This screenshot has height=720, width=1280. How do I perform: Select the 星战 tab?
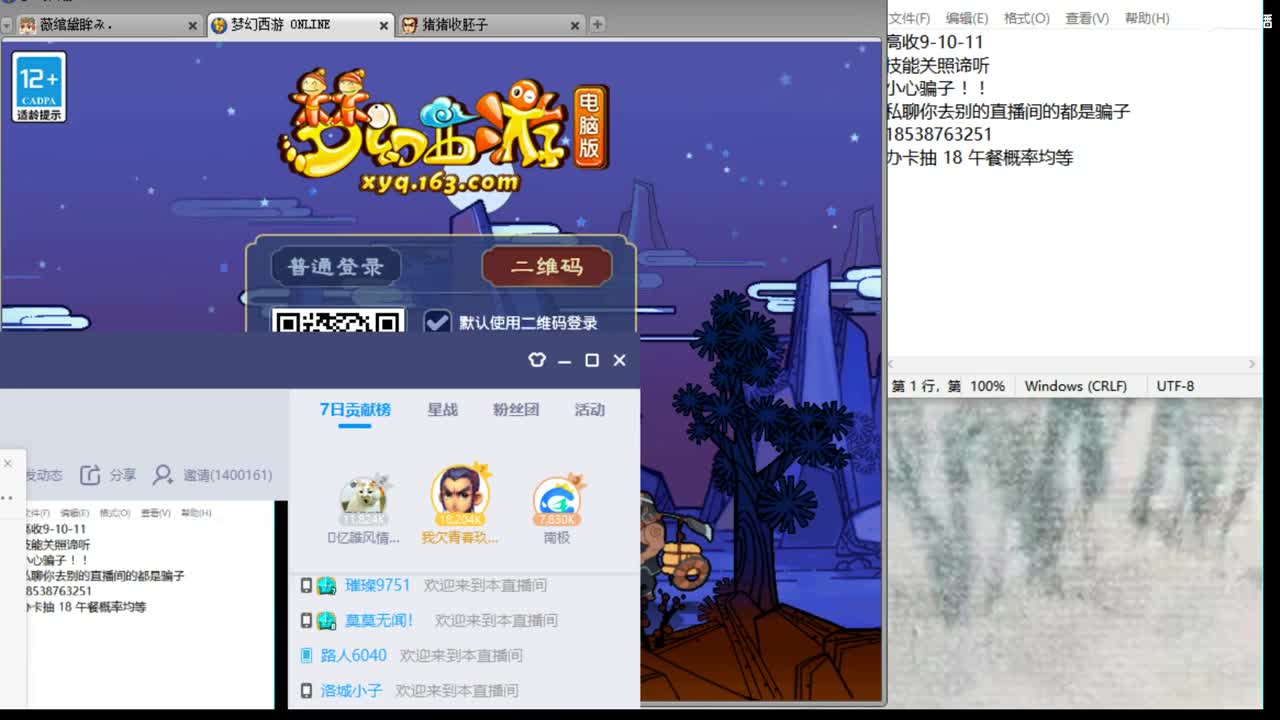tap(442, 410)
